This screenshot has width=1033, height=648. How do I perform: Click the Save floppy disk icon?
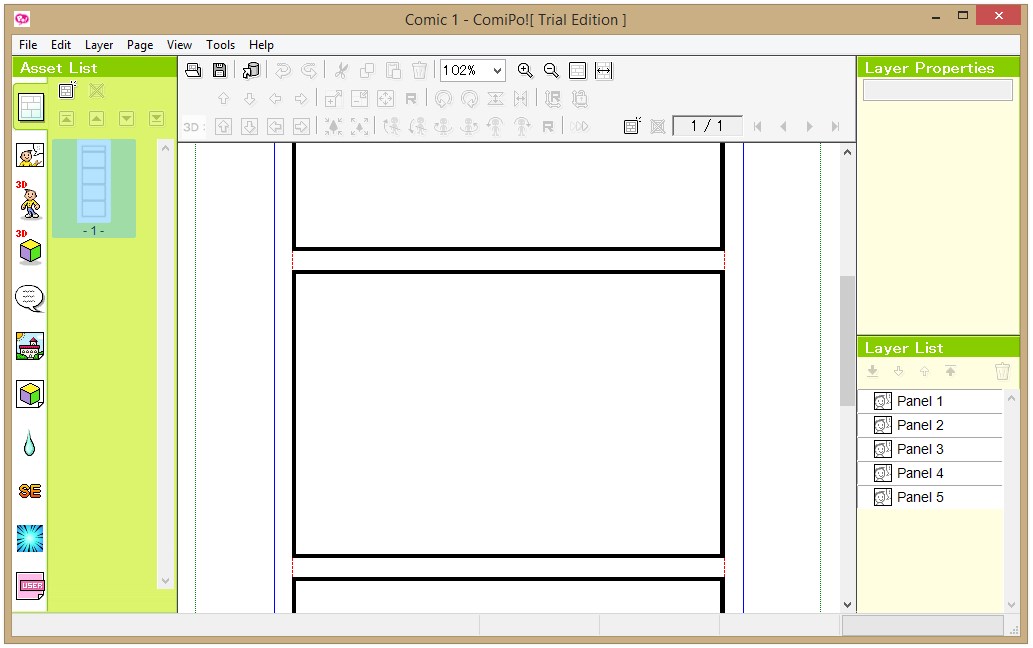click(219, 70)
